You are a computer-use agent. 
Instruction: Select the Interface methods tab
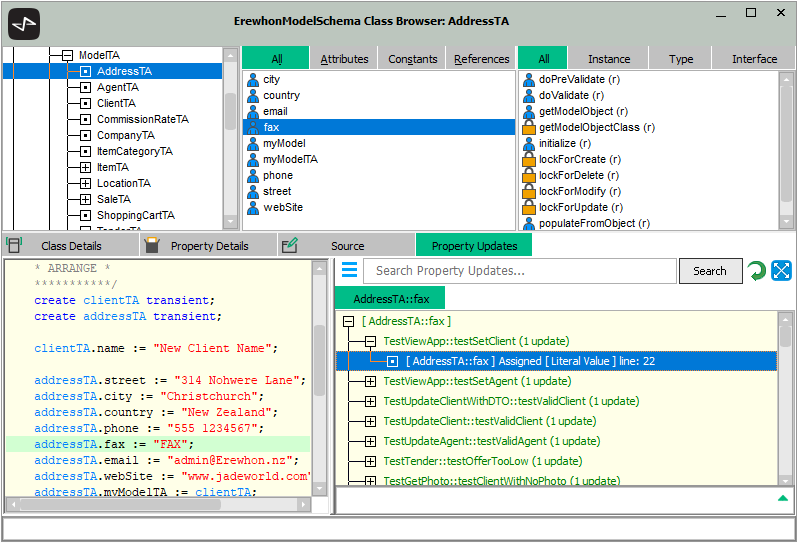[754, 59]
